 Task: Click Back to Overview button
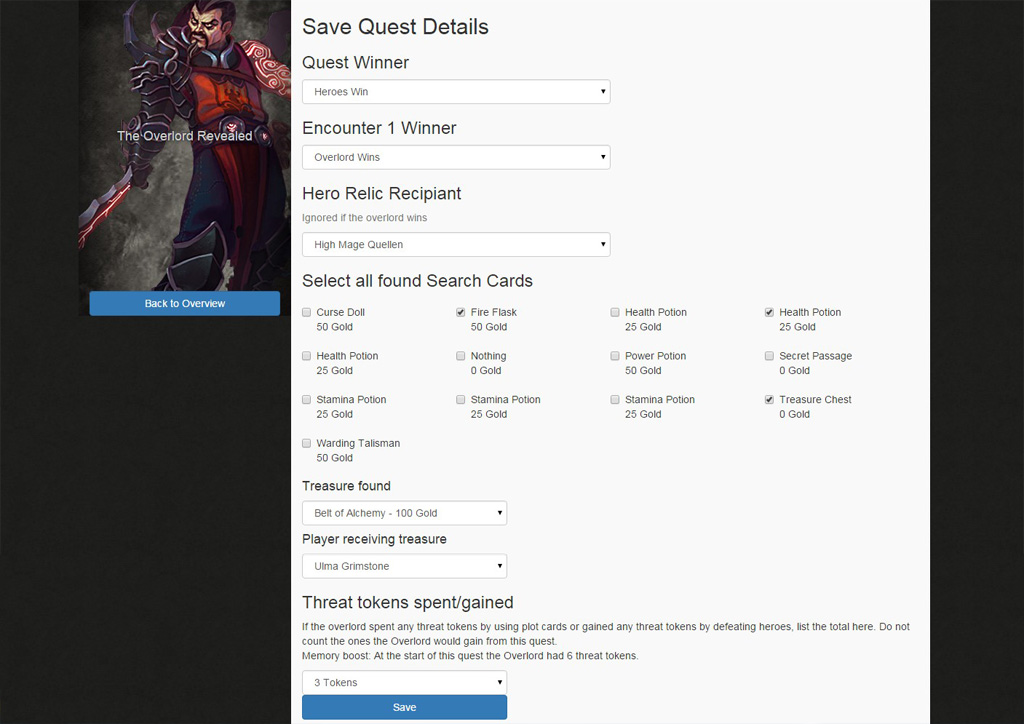click(x=184, y=303)
